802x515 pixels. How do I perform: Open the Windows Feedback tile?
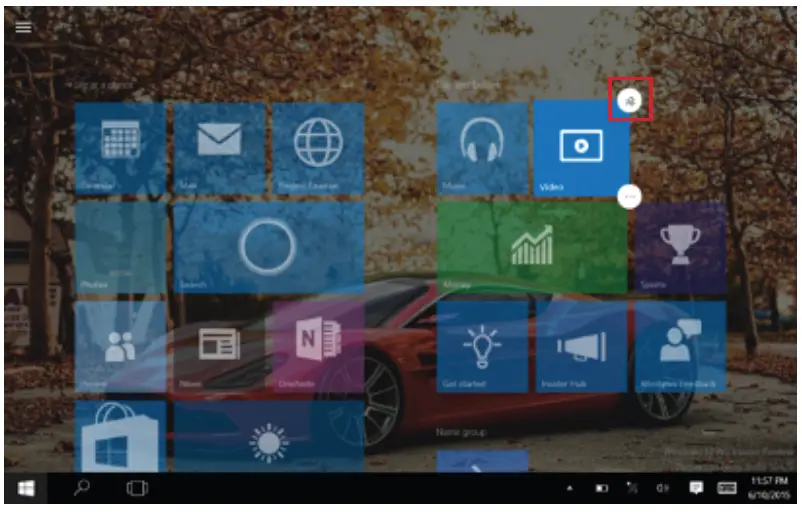click(x=680, y=347)
